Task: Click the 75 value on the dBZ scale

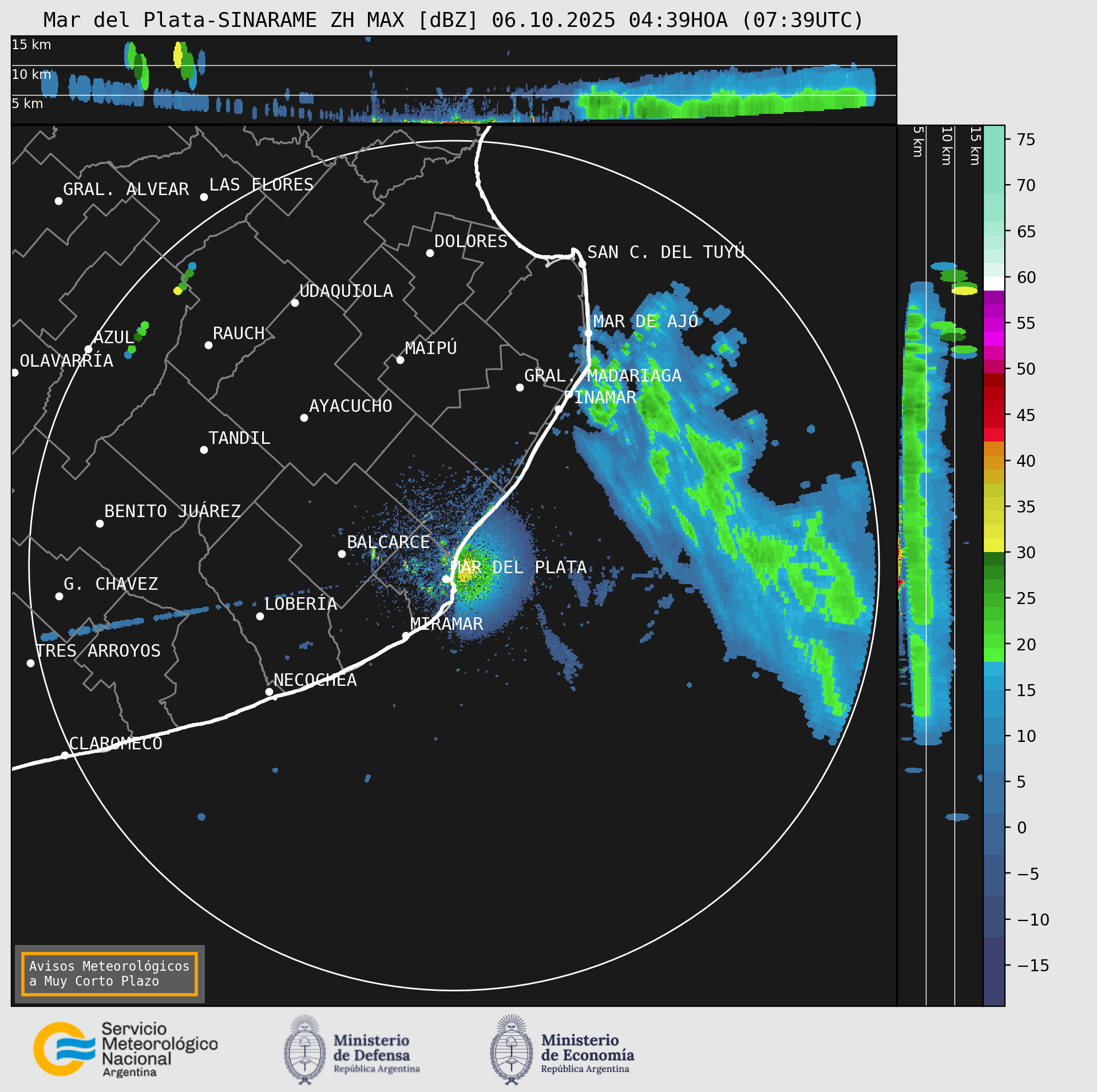Action: click(1026, 140)
